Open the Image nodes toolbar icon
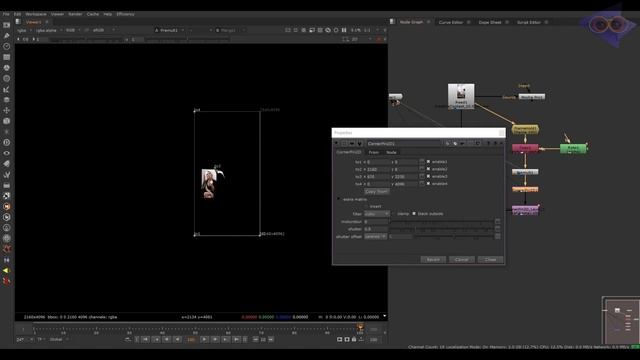640x360 pixels. [7, 25]
